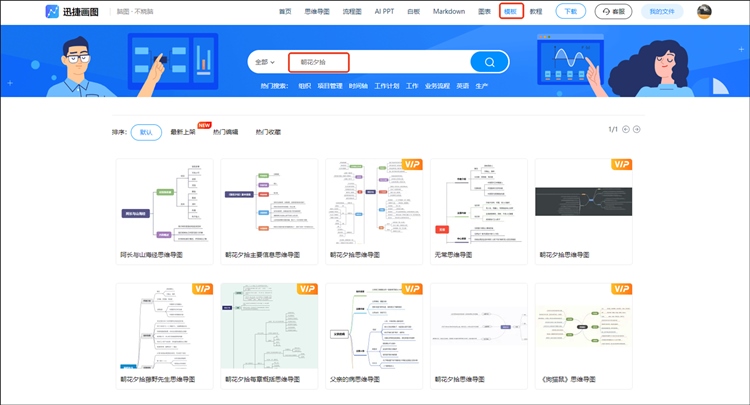Open the user avatar menu
Image resolution: width=750 pixels, height=405 pixels.
(x=704, y=11)
